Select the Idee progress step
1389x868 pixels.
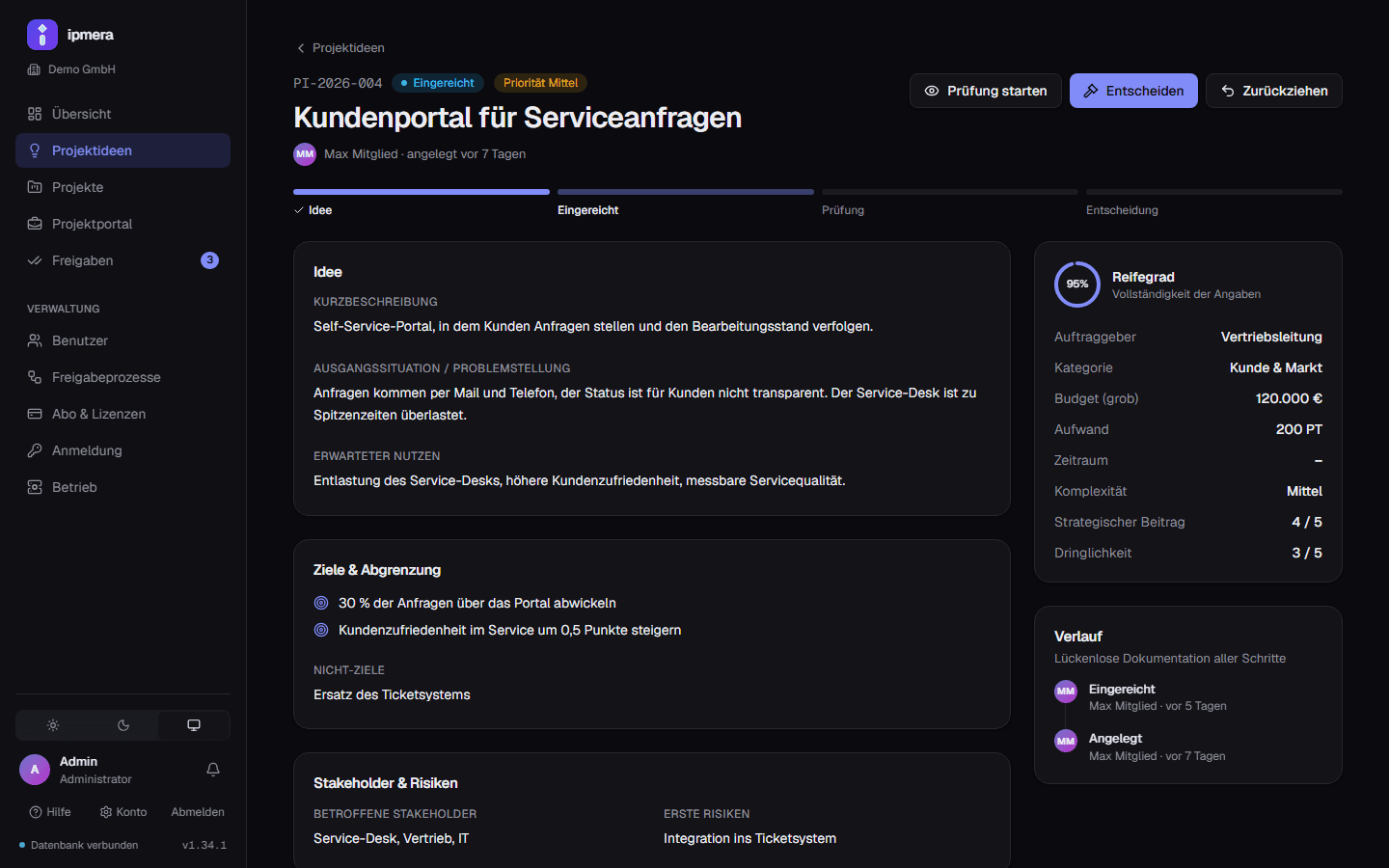pos(422,203)
